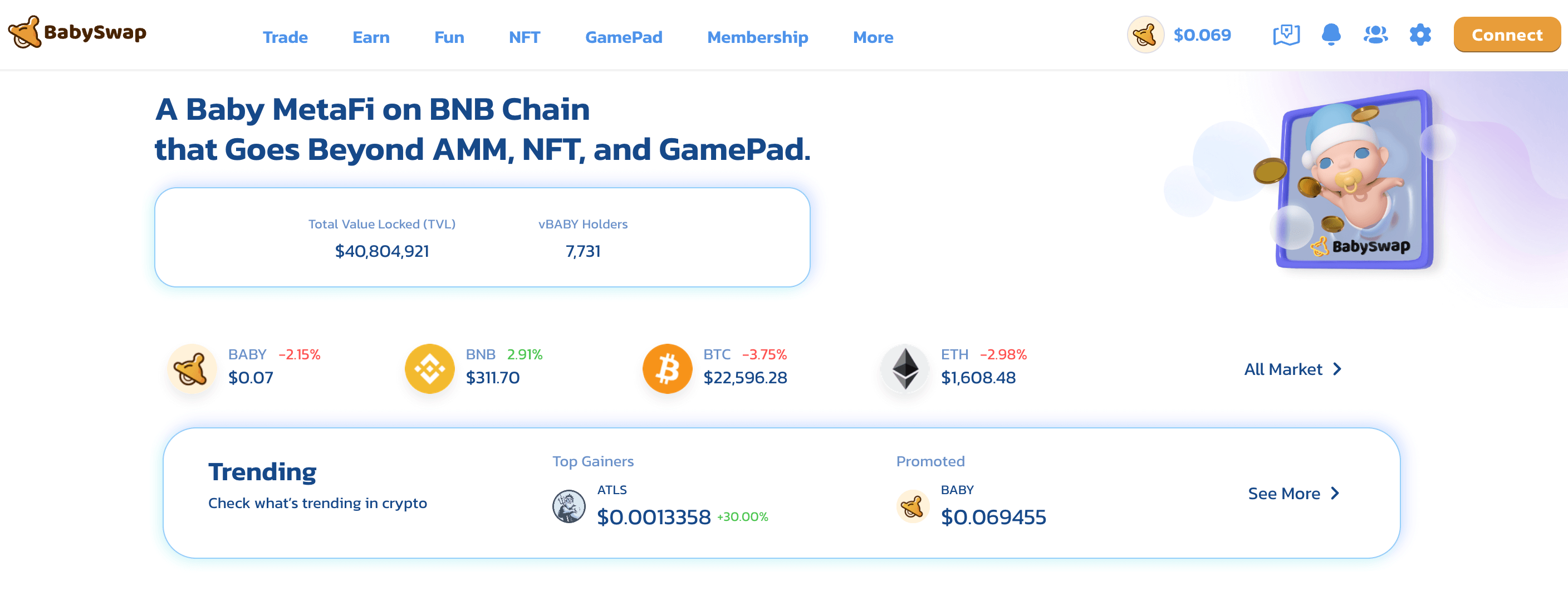1568x595 pixels.
Task: Click the Bitcoin coin icon
Action: click(667, 369)
